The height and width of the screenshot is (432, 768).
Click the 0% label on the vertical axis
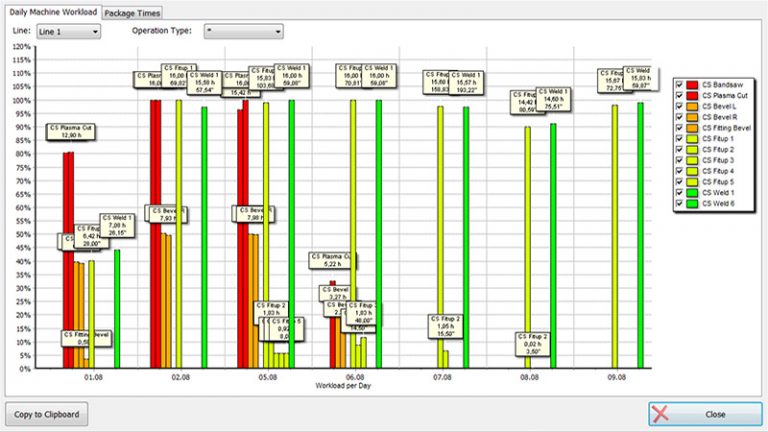(25, 369)
